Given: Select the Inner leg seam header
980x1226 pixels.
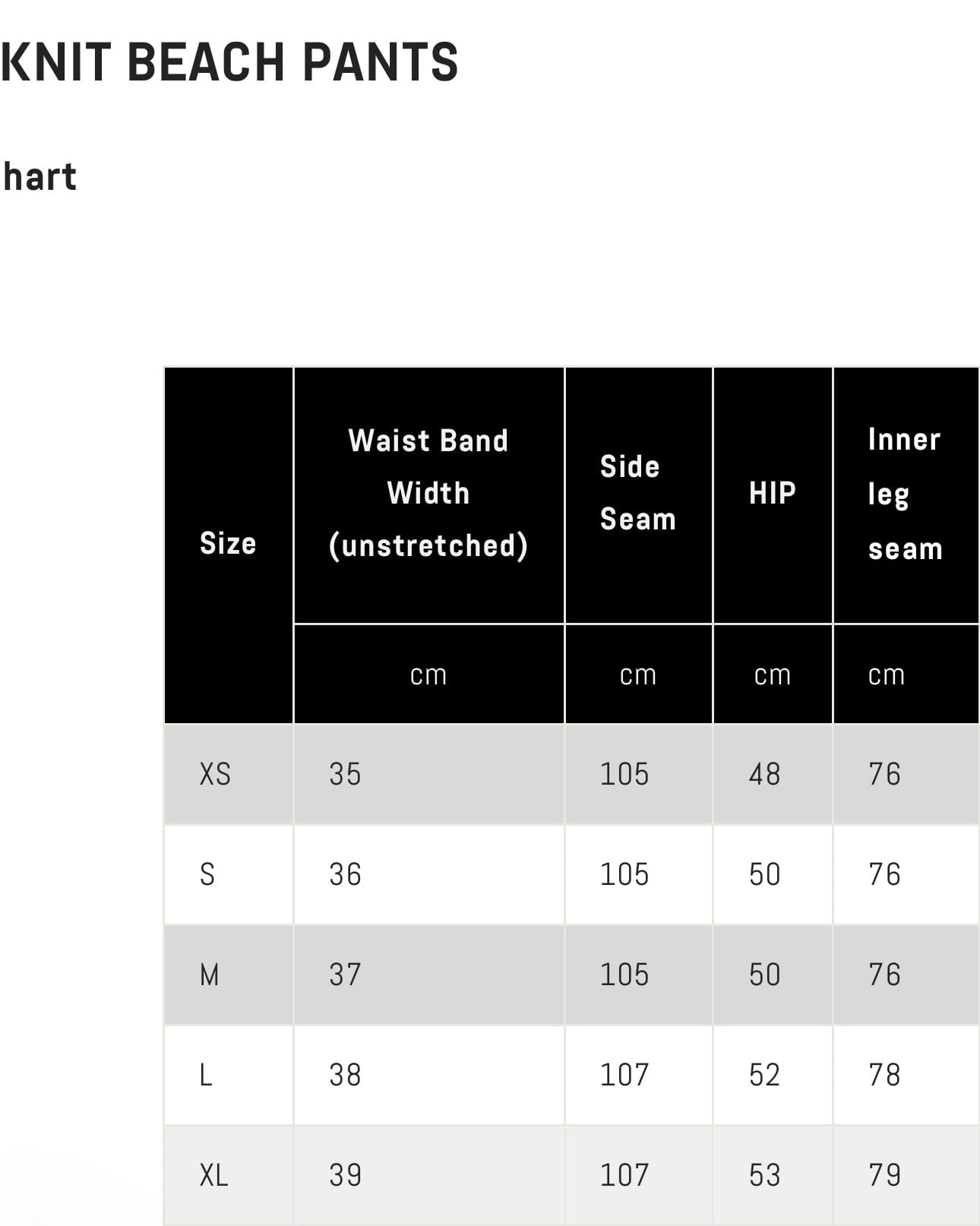Looking at the screenshot, I should 905,494.
